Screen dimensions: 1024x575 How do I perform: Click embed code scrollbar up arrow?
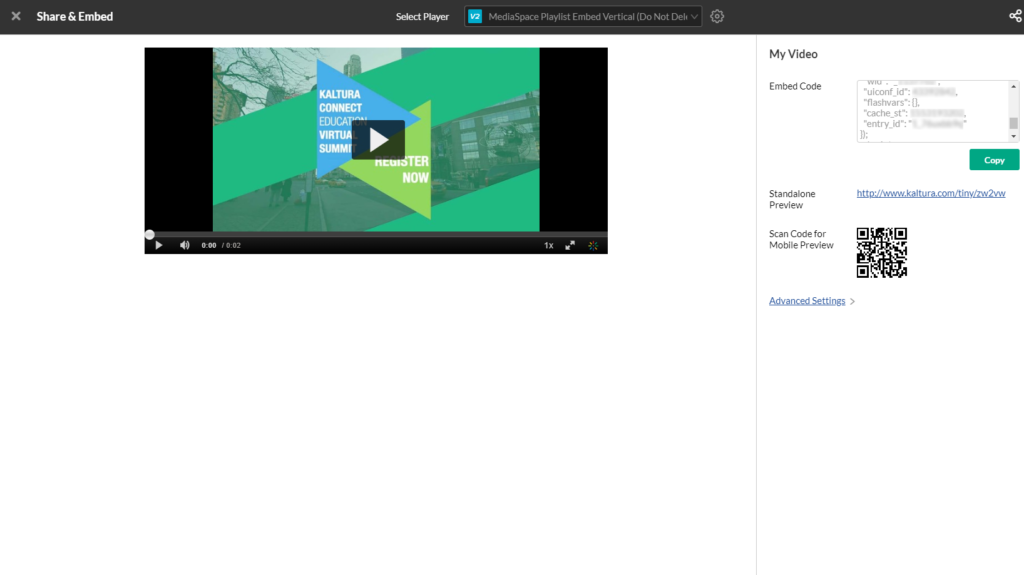tap(1014, 86)
